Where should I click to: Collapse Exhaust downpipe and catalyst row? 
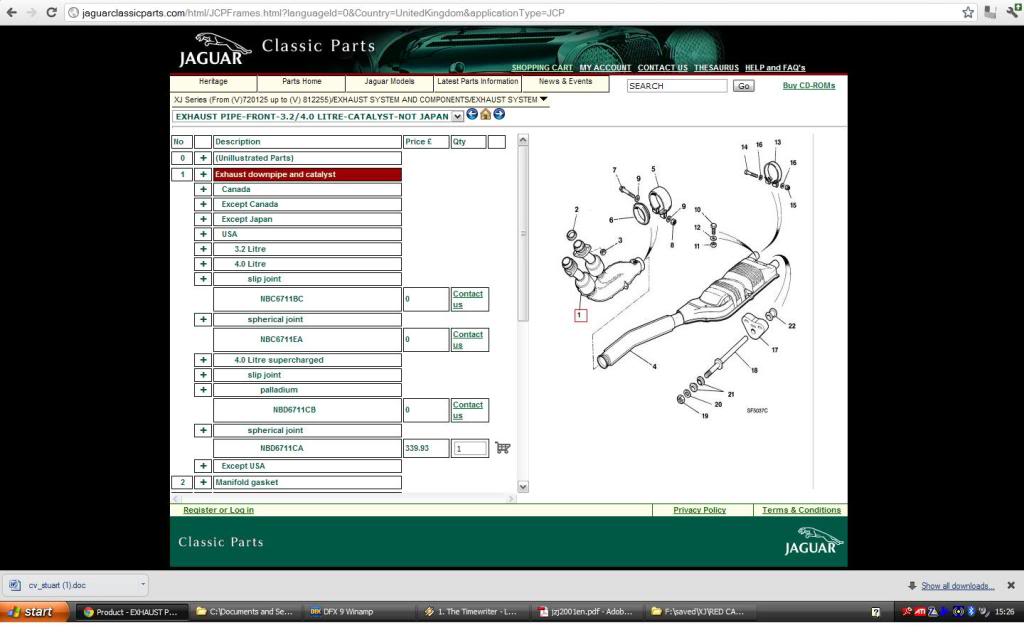[x=203, y=174]
